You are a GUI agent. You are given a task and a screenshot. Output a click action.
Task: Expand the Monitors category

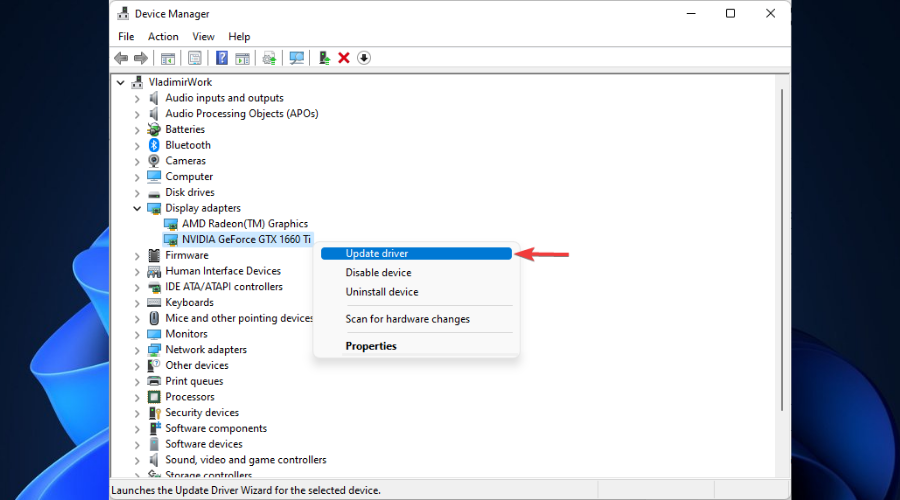click(137, 334)
